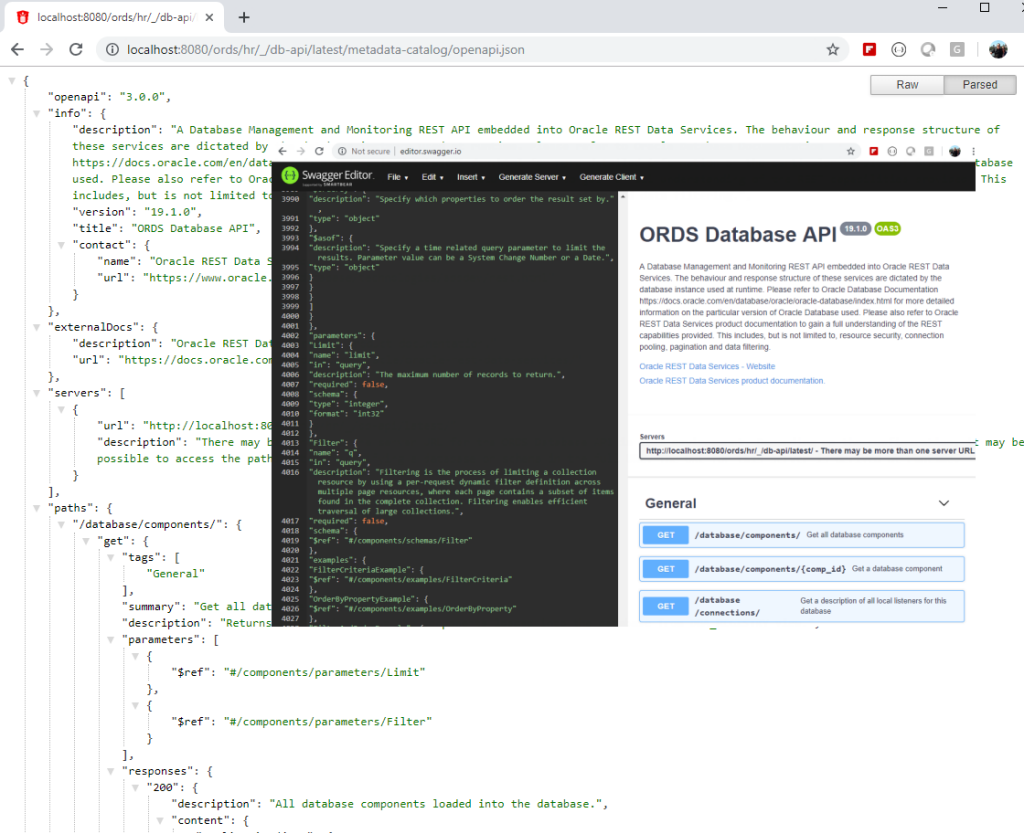Open the three-dot menu in Swagger browser window
Viewport: 1024px width, 833px height.
pyautogui.click(x=973, y=151)
